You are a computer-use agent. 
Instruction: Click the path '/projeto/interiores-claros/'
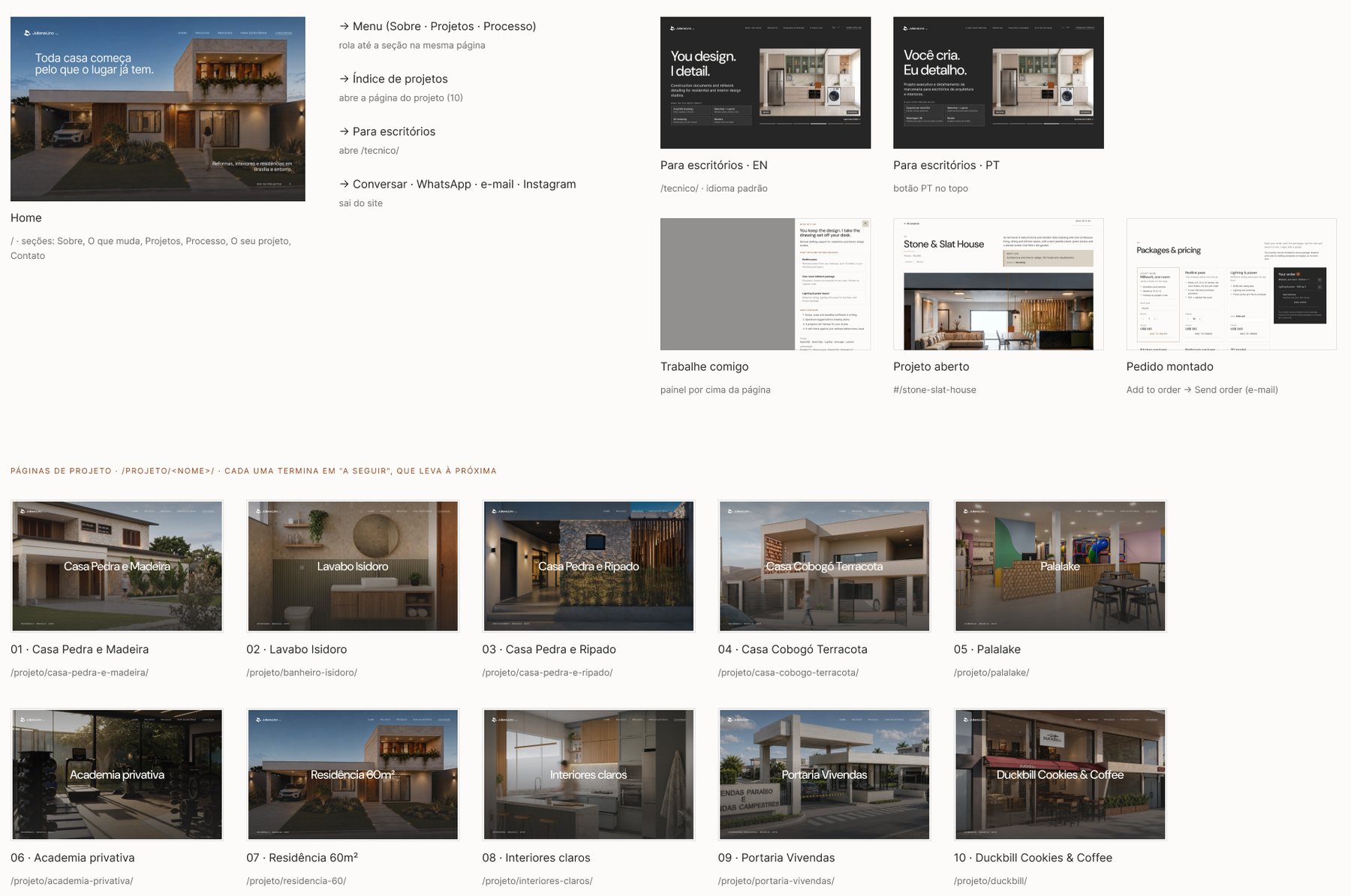tap(537, 881)
